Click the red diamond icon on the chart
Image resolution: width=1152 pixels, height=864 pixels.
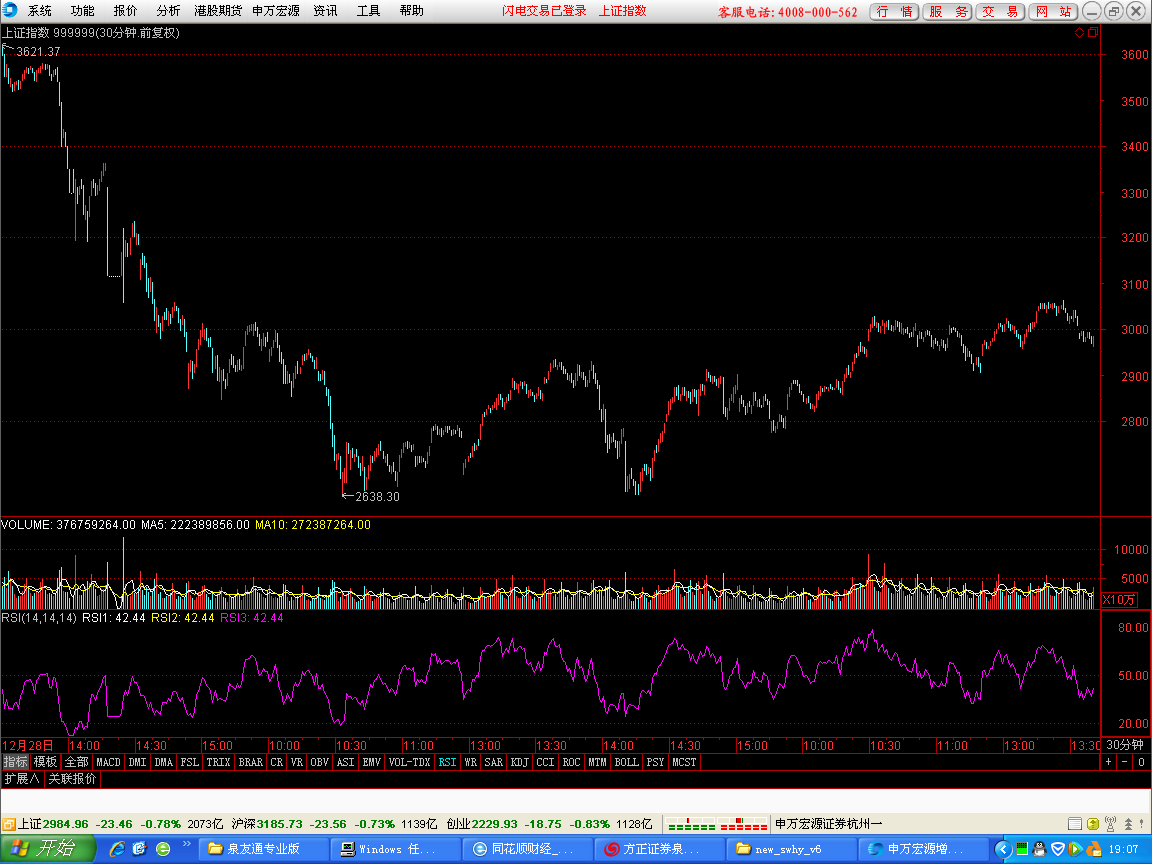[1079, 32]
